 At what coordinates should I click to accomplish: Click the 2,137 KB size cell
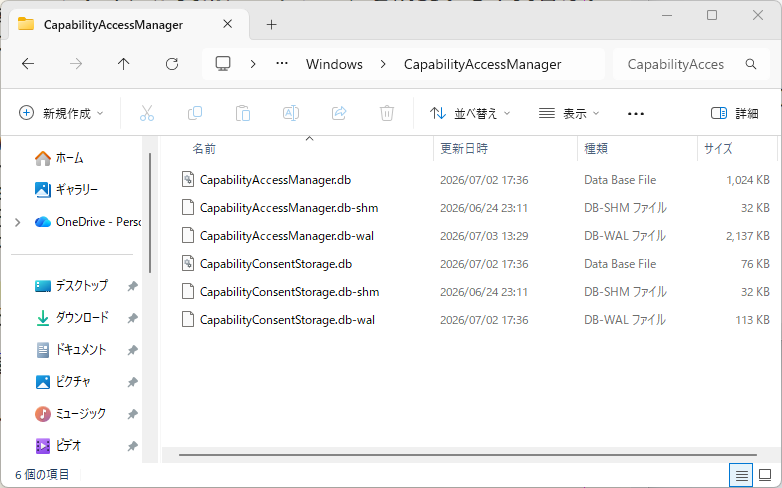point(748,236)
